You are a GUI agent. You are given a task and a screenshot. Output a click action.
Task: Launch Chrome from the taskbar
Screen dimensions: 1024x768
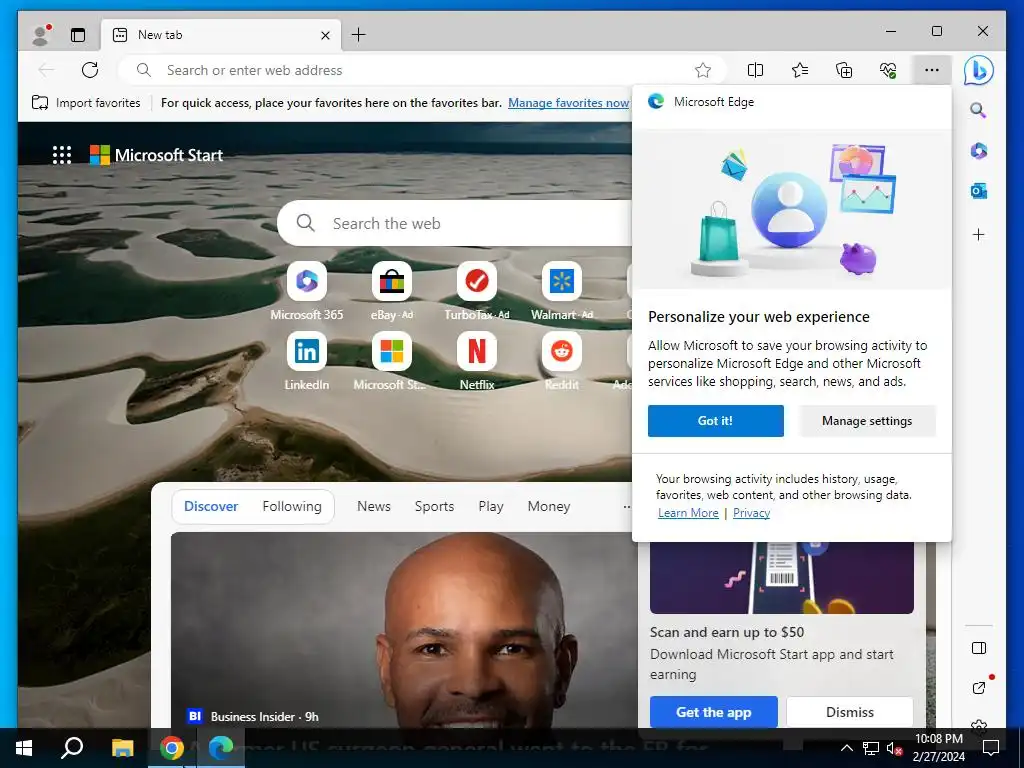pos(171,748)
